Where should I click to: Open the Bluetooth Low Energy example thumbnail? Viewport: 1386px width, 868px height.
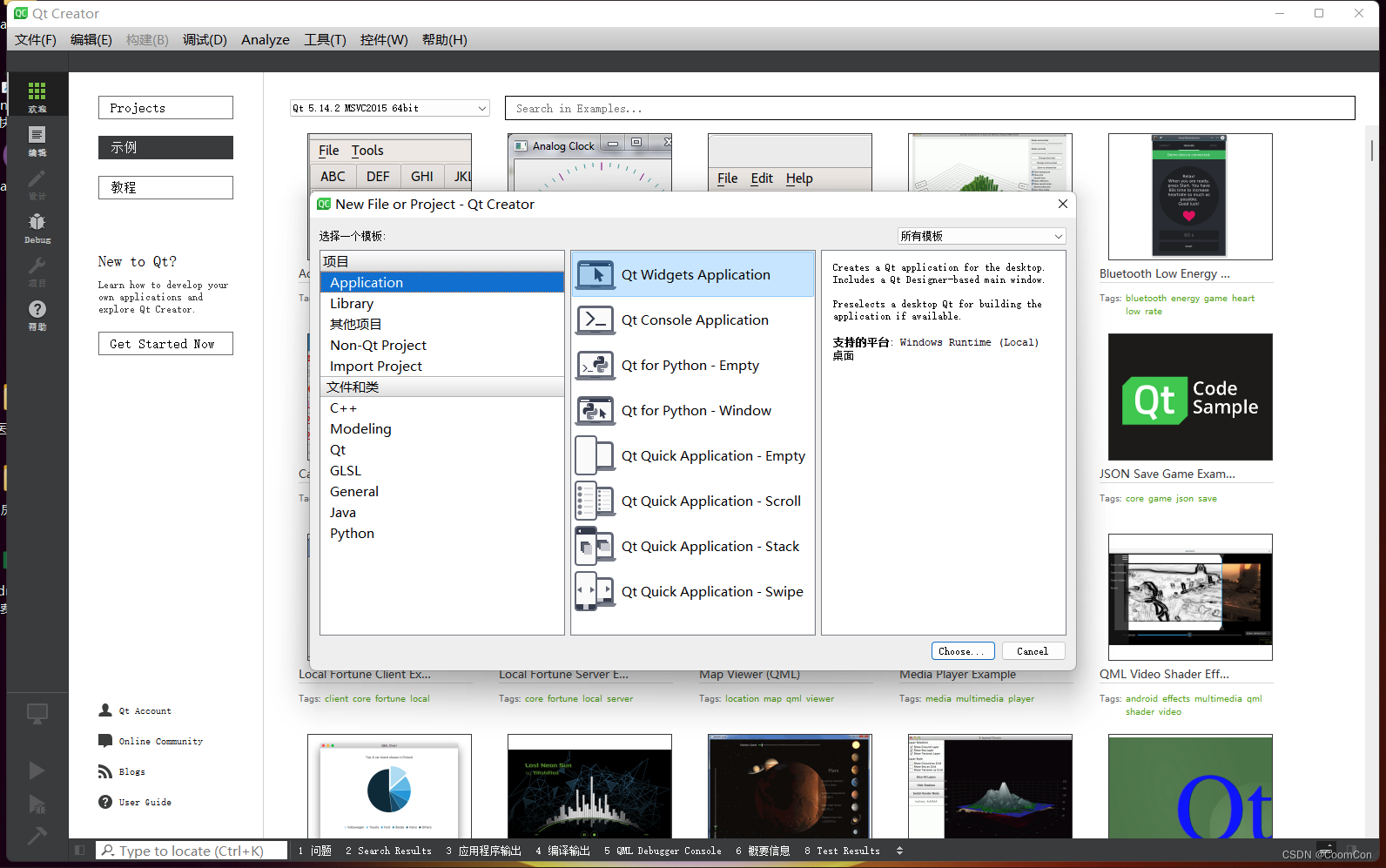coord(1190,197)
